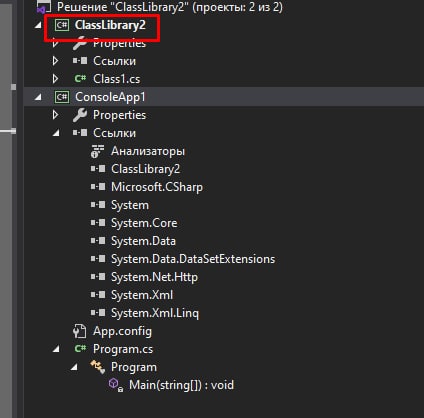Click the Анализаторы analyzer icon
The image size is (424, 418).
[x=98, y=151]
